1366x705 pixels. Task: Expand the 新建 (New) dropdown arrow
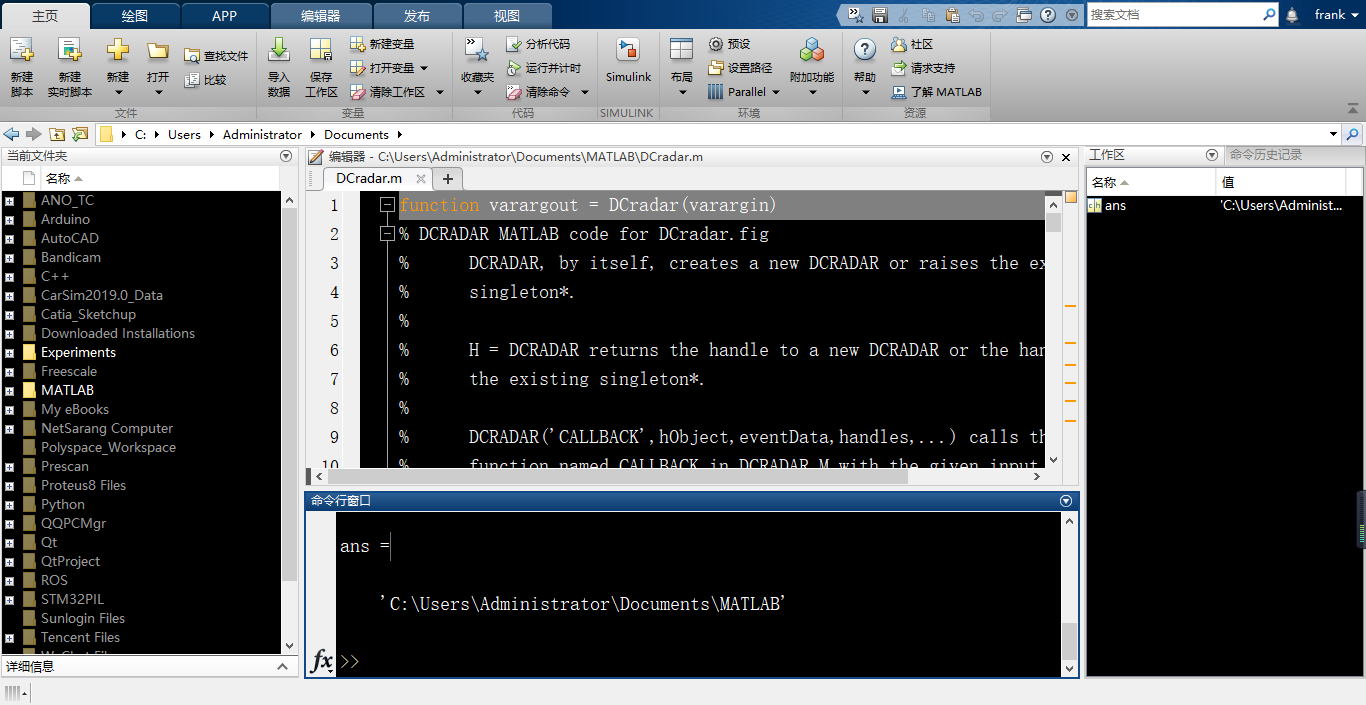[117, 90]
